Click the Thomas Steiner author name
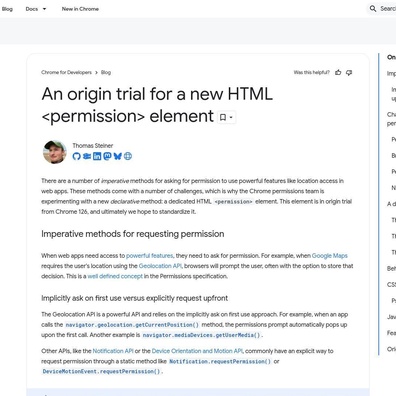 click(93, 146)
